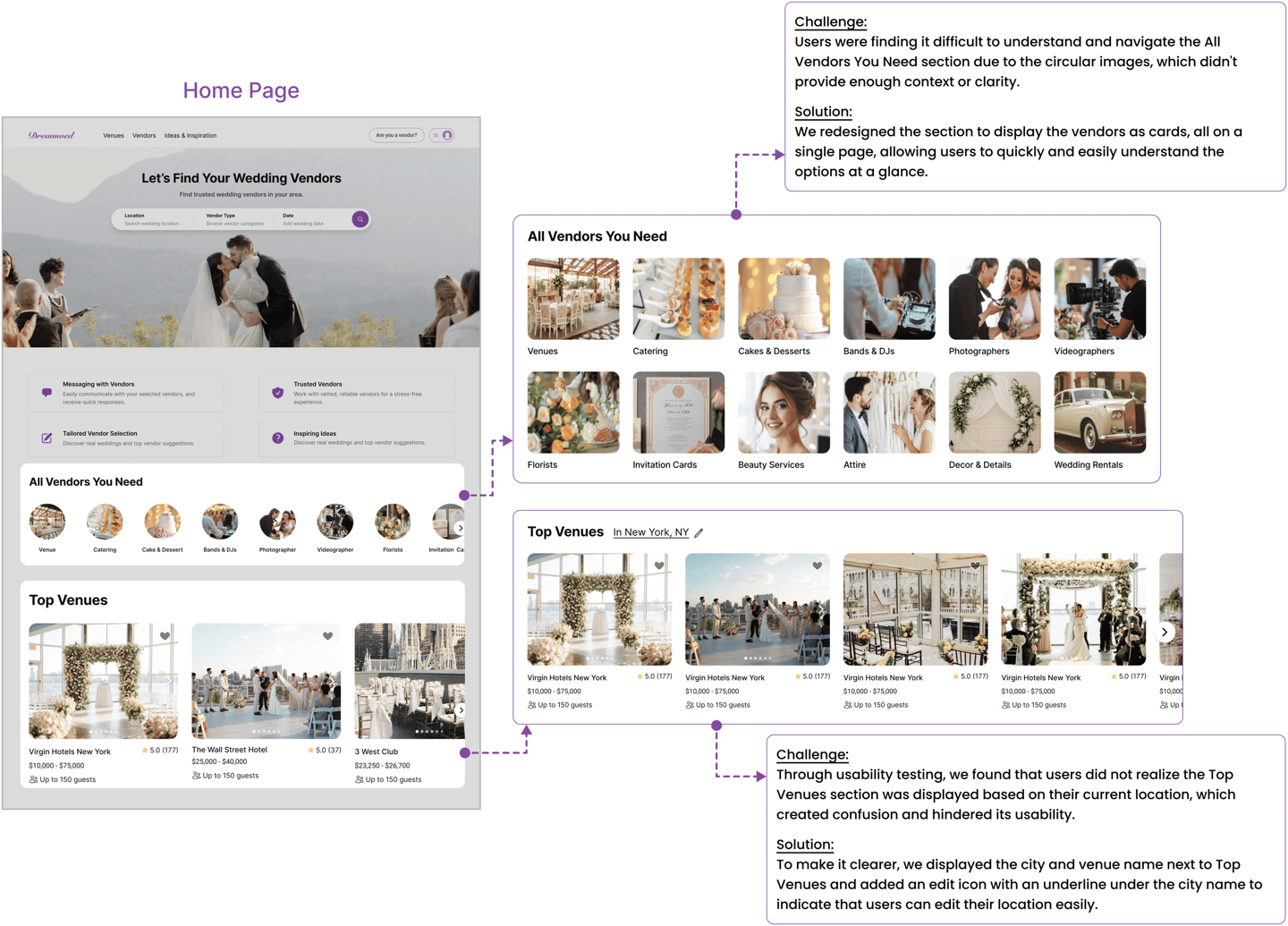Click the star rating on The Wall Street Hotel
This screenshot has width=1288, height=926.
click(x=325, y=750)
